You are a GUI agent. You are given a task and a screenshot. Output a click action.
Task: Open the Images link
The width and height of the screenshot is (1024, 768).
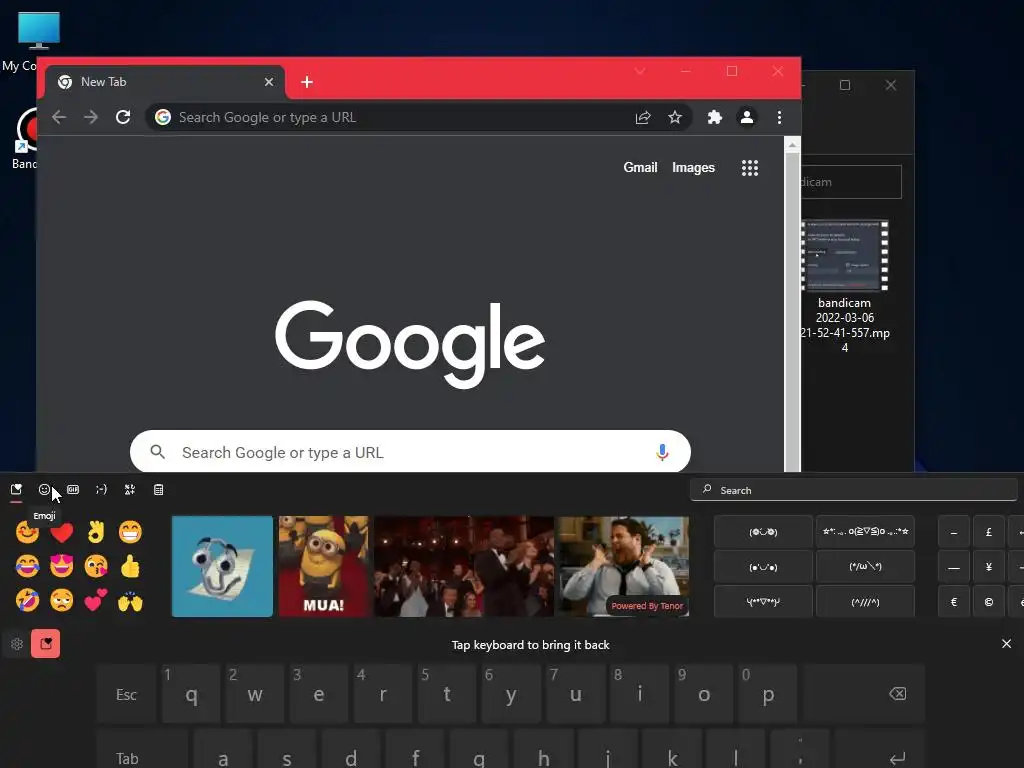[694, 168]
